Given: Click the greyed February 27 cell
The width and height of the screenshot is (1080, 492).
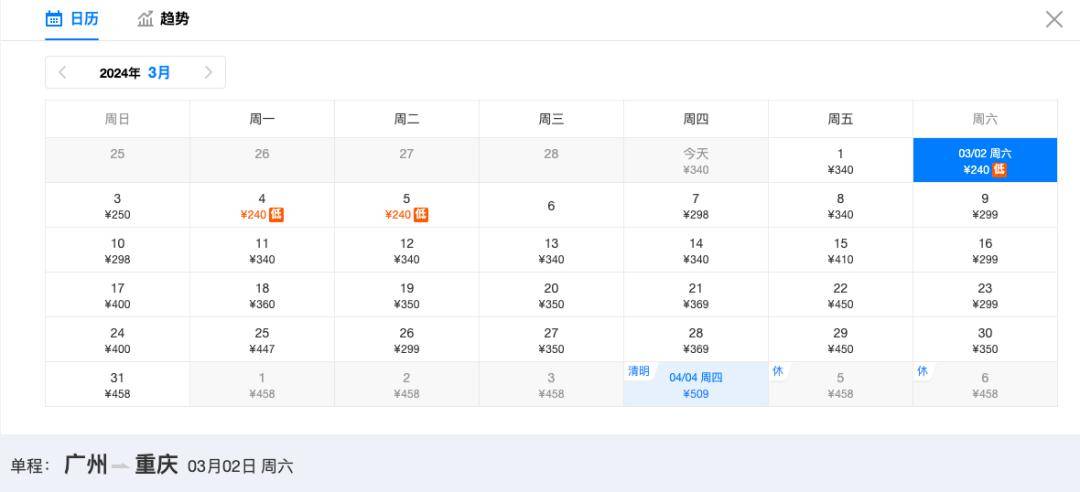Looking at the screenshot, I should [406, 160].
